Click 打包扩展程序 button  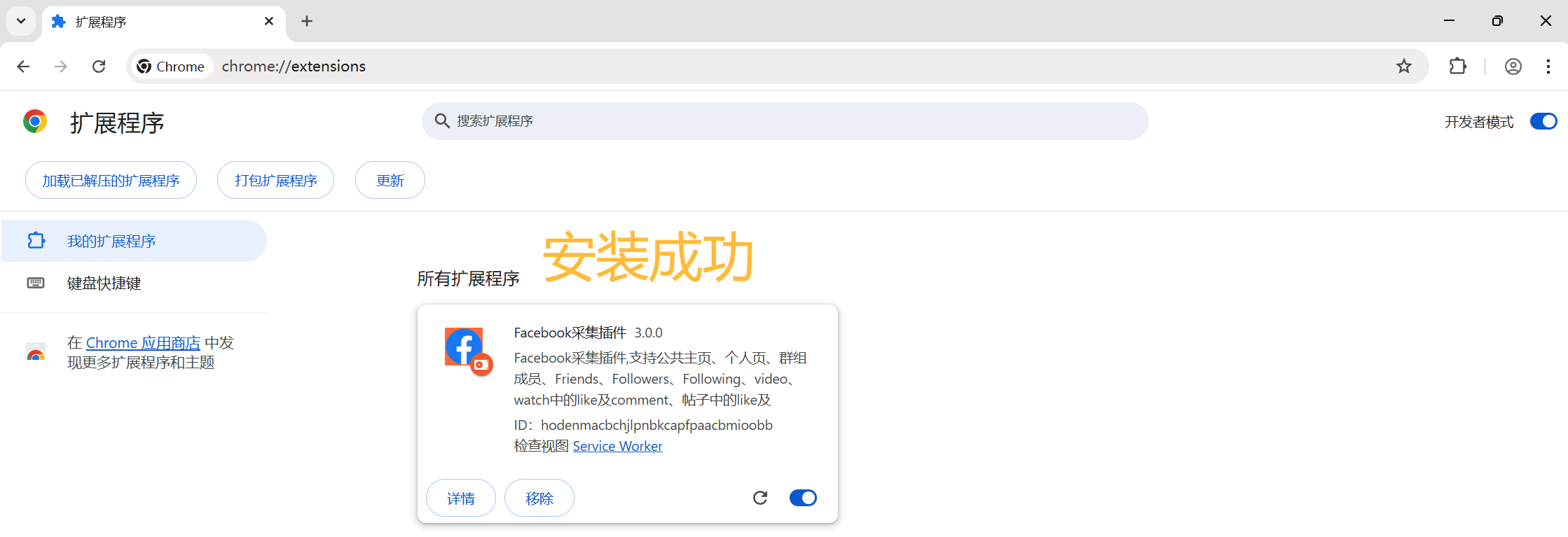275,181
